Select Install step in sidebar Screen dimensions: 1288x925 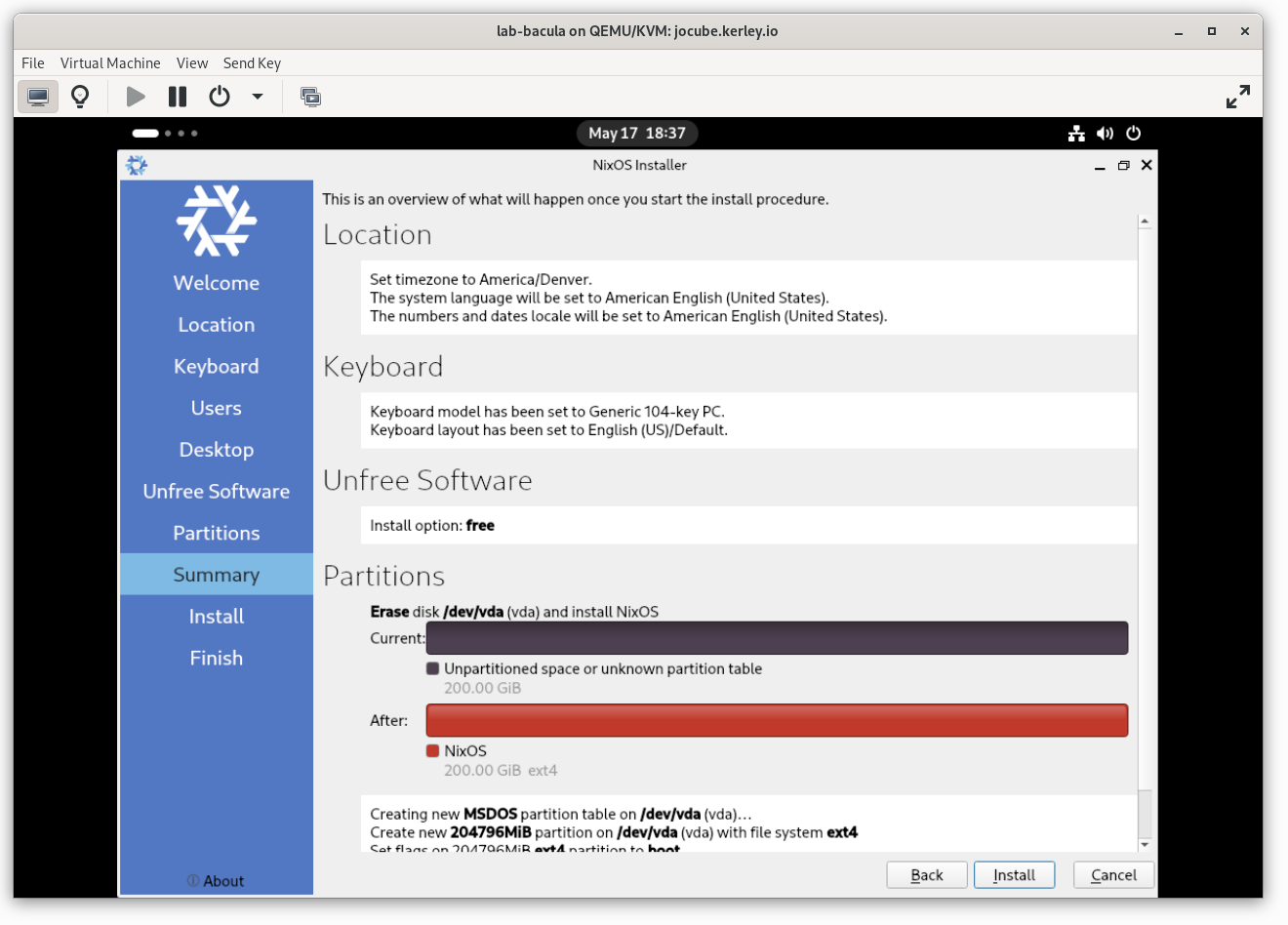[217, 617]
